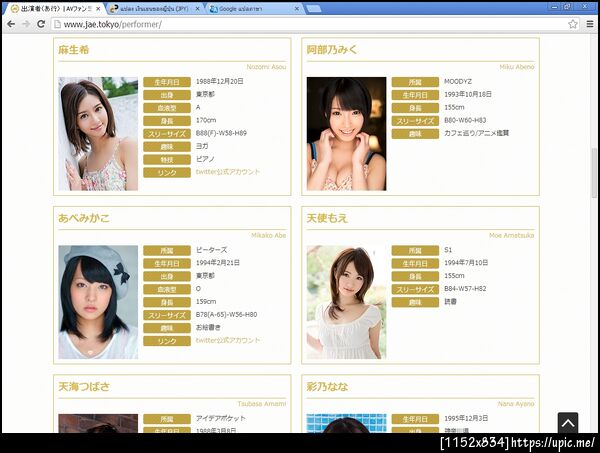Click the heading 天使もえ
This screenshot has width=600, height=453.
click(x=327, y=218)
